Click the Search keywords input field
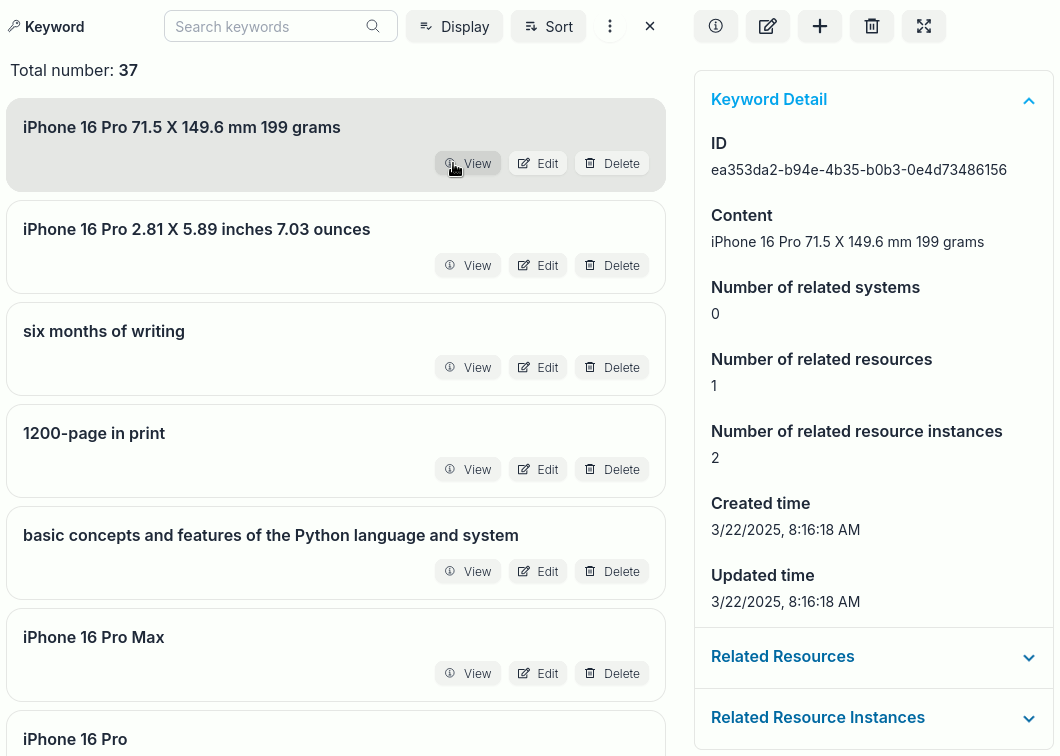 click(x=281, y=26)
